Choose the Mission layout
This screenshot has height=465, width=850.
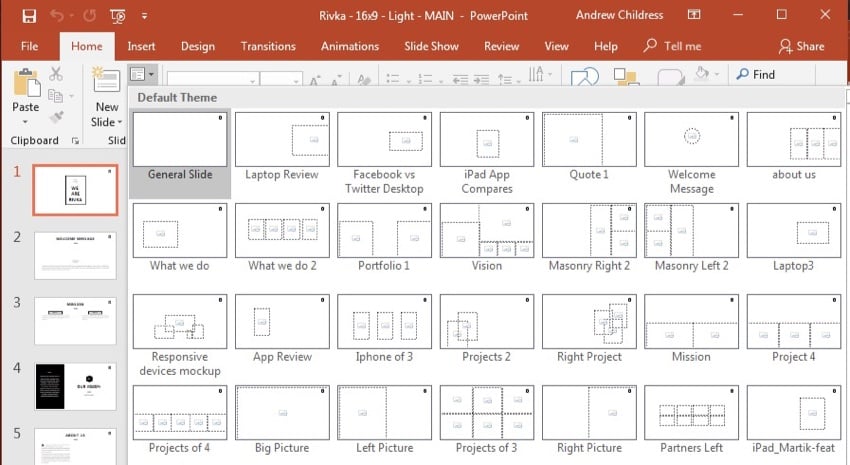(692, 328)
